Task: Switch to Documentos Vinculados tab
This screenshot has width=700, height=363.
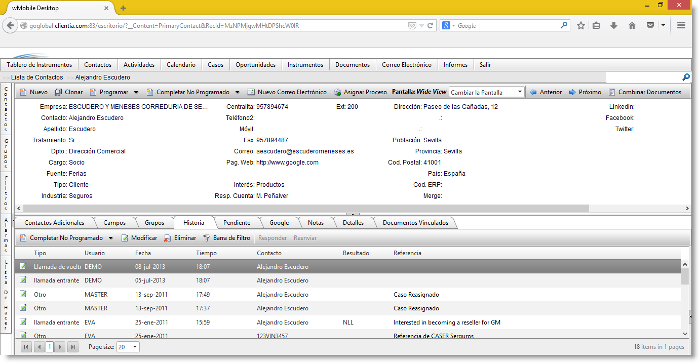Action: [415, 222]
